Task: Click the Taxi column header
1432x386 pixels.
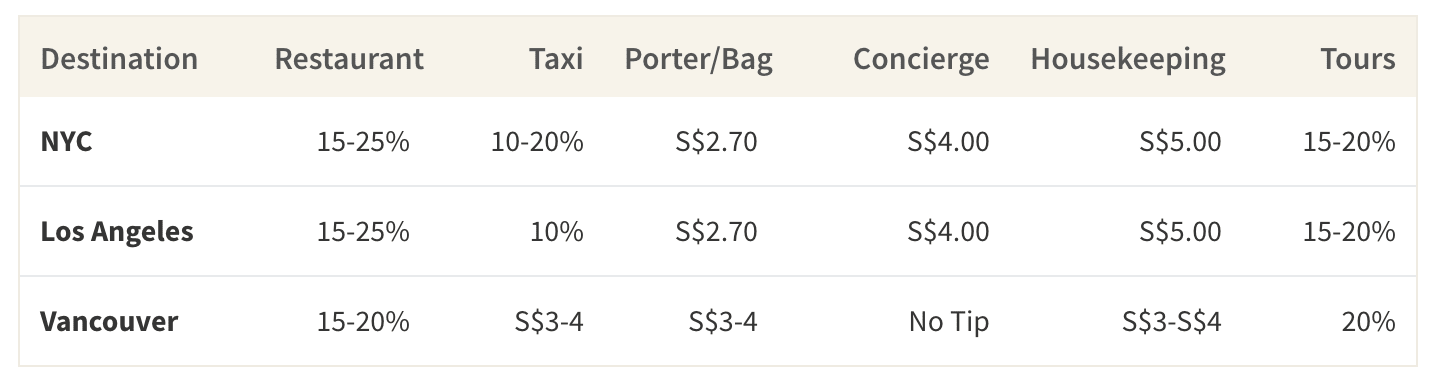Action: [x=556, y=59]
